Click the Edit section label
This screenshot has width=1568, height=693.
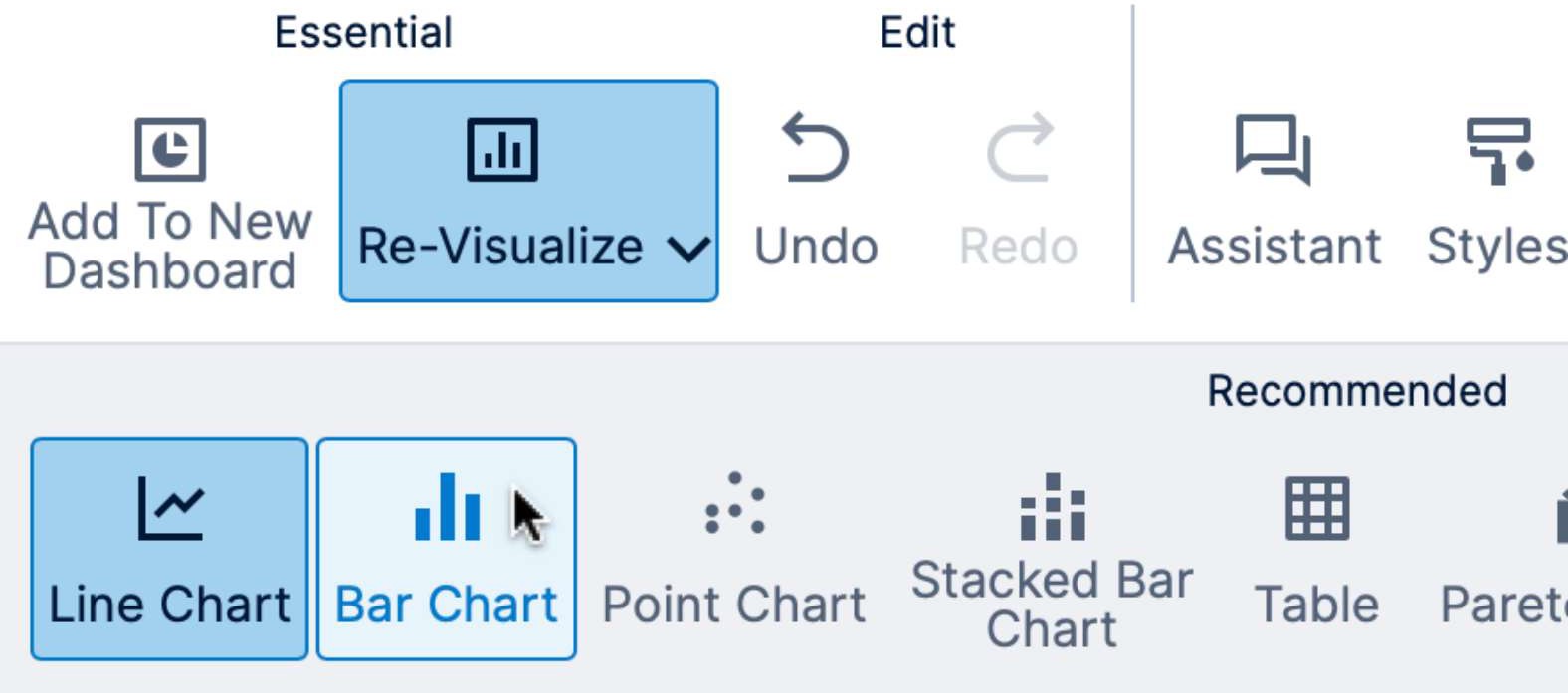(x=916, y=32)
